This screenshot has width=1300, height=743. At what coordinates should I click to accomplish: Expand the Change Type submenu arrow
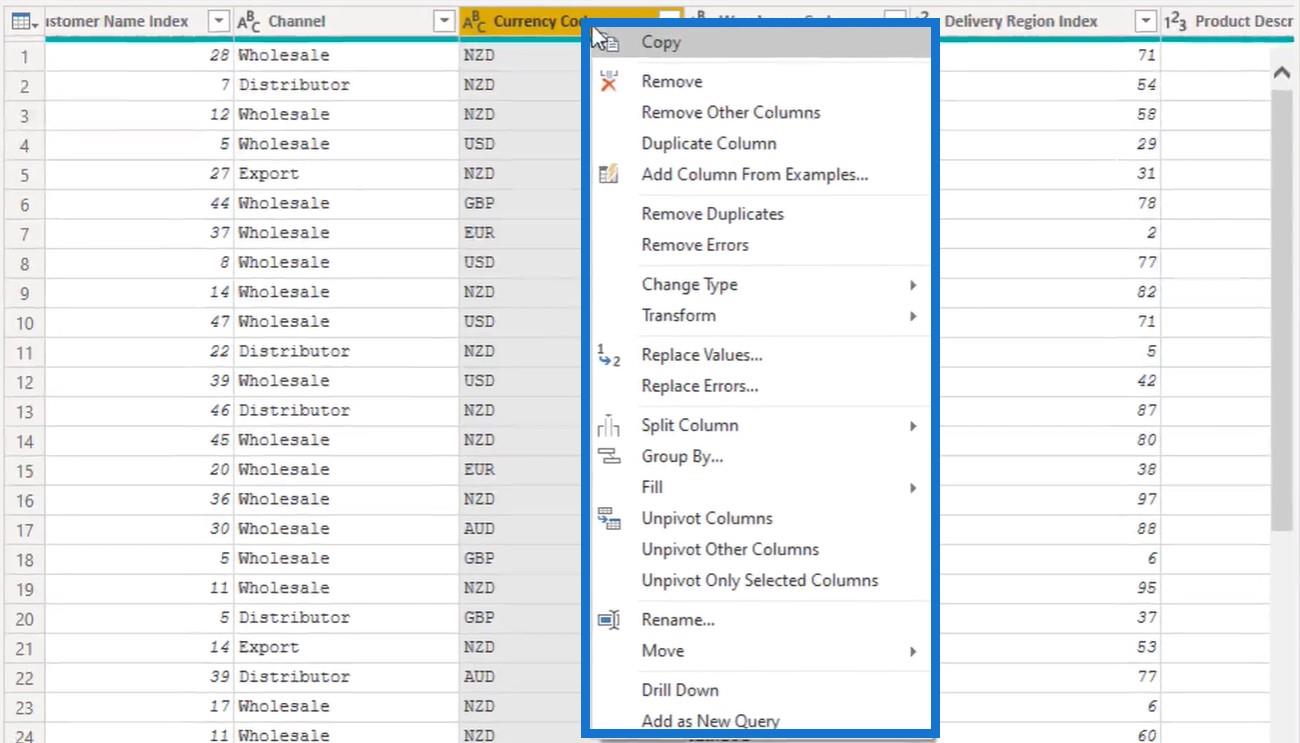tap(913, 285)
